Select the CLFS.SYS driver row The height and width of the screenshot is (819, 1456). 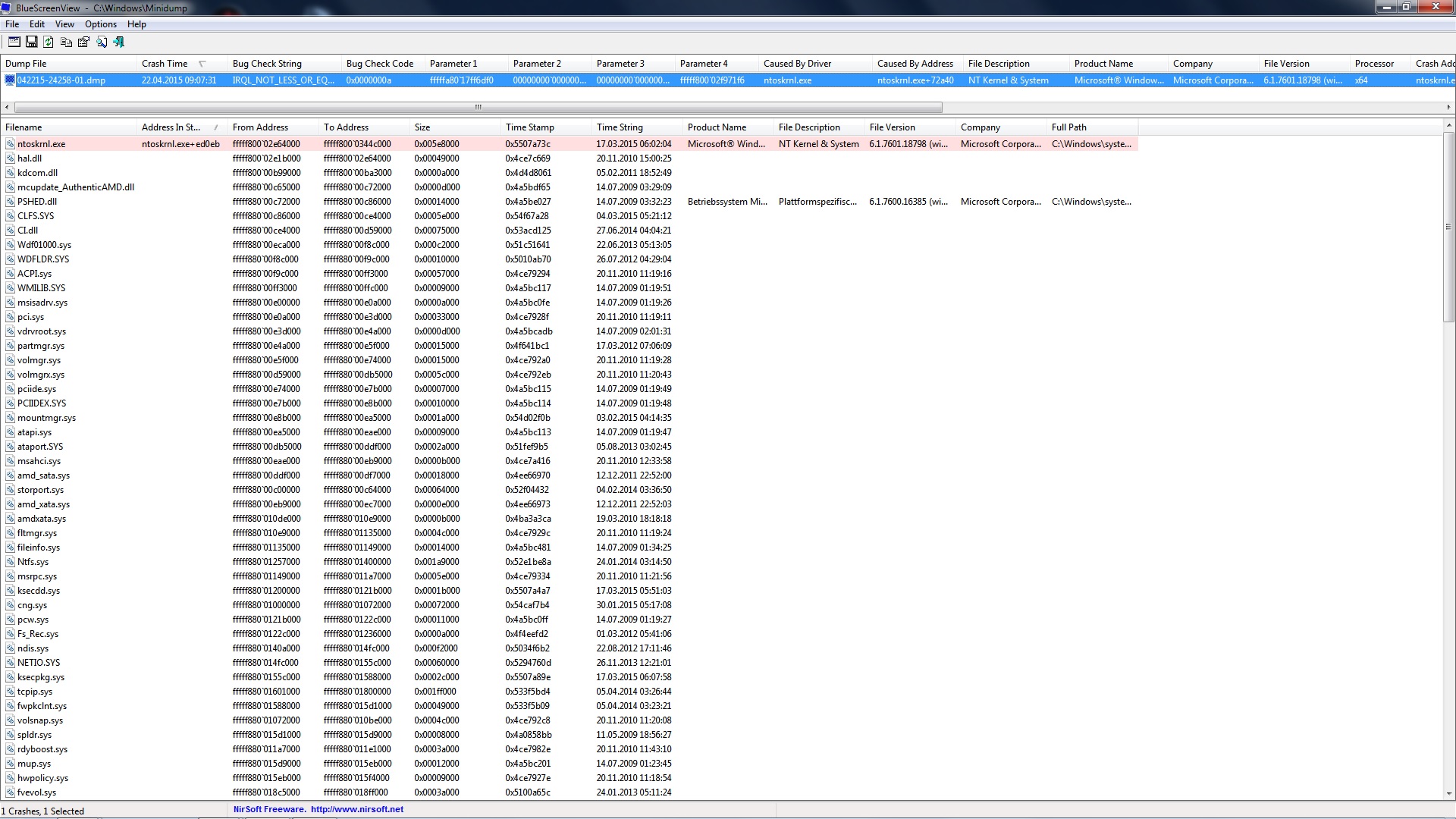[569, 215]
